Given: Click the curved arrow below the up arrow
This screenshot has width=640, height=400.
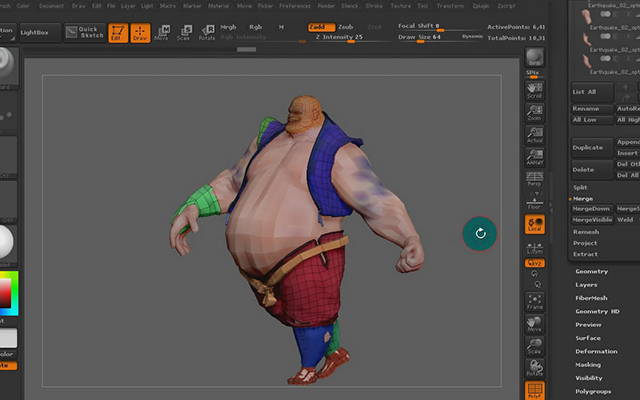Looking at the screenshot, I should point(625,98).
